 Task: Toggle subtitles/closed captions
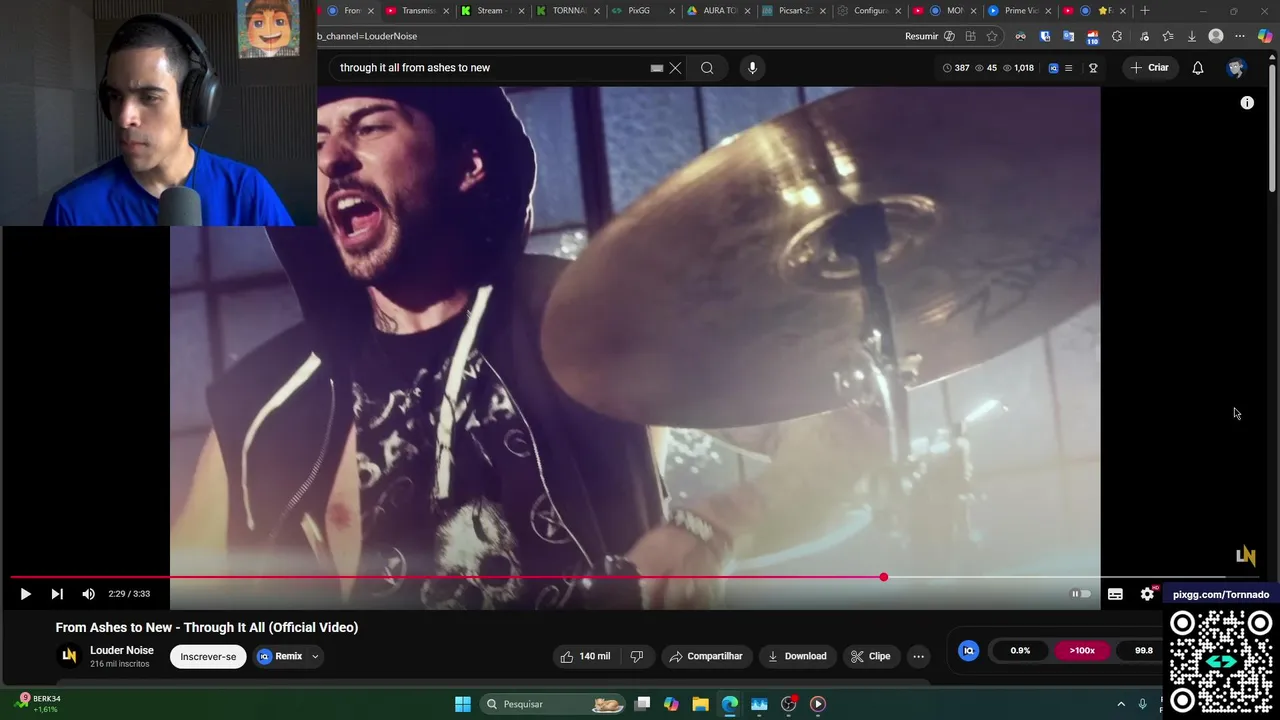pos(1115,594)
